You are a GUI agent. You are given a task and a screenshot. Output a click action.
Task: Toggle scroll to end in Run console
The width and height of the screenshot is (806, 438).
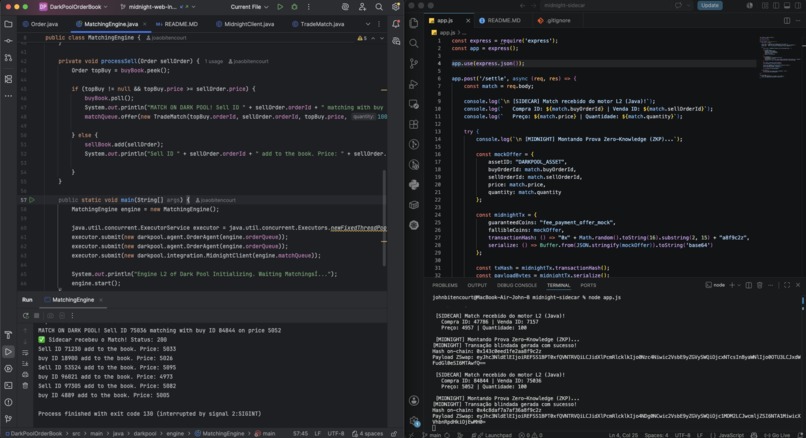coord(25,364)
